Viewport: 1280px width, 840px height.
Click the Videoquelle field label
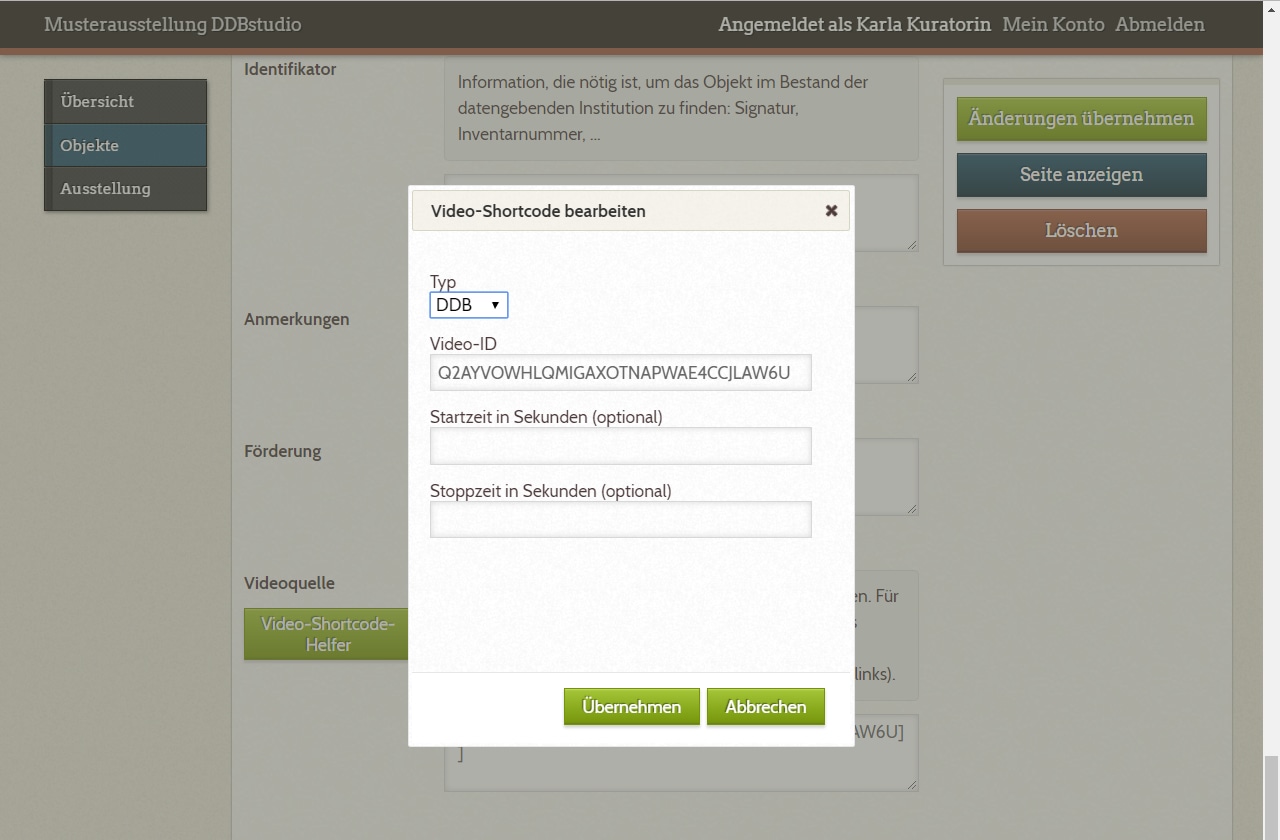[x=289, y=583]
